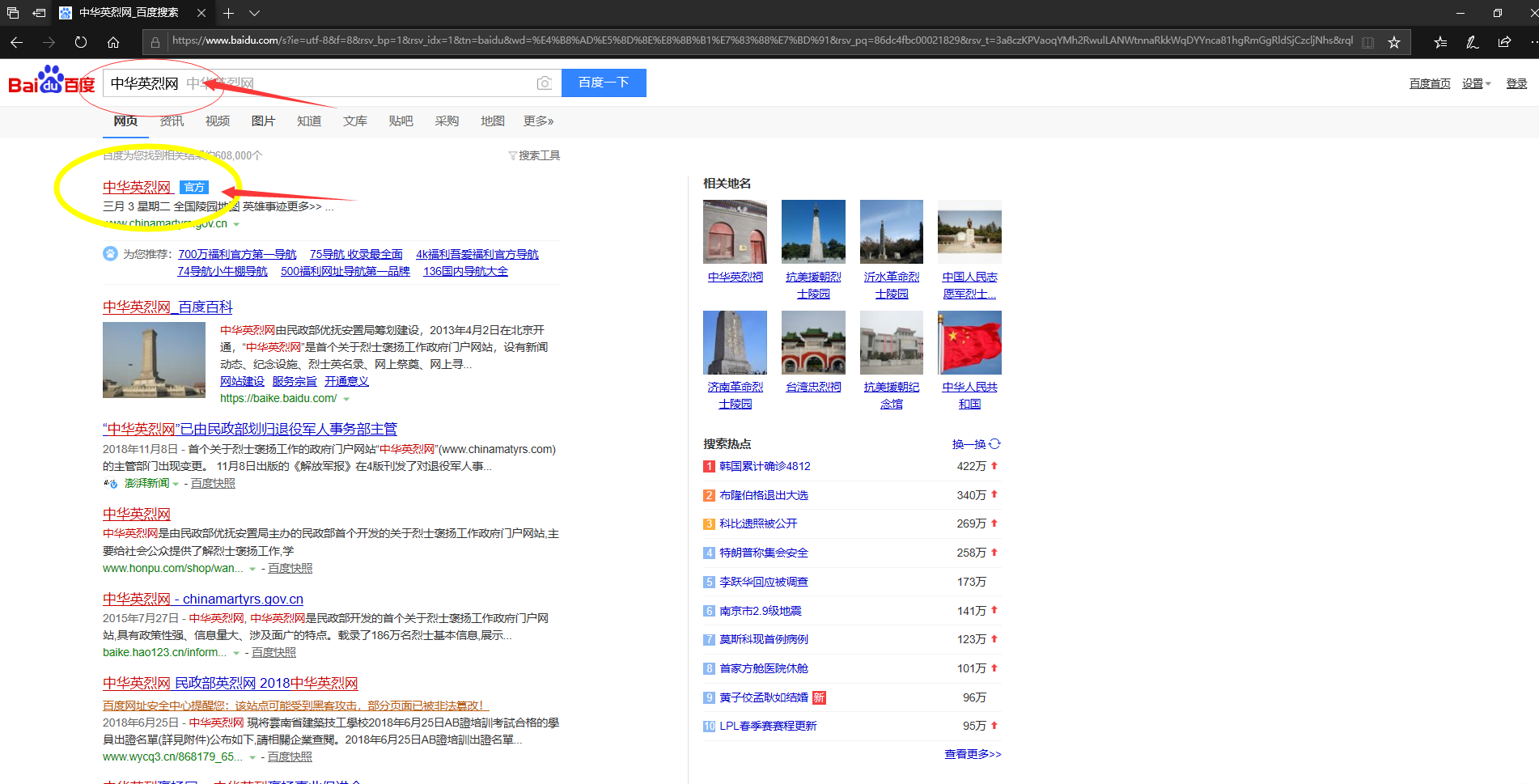Click the 登录 login link
Viewport: 1539px width, 784px height.
pyautogui.click(x=1516, y=83)
